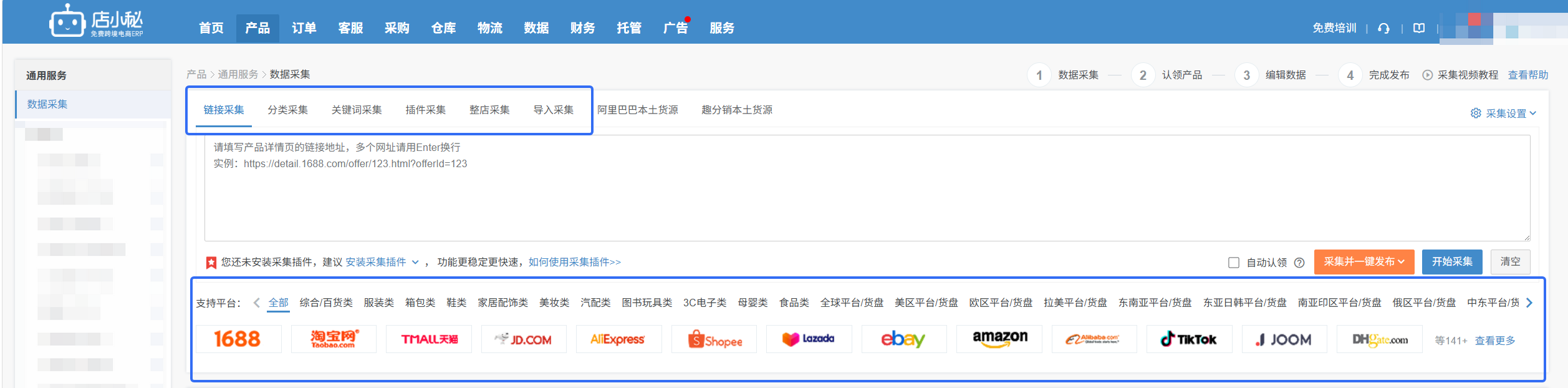The width and height of the screenshot is (1568, 388).
Task: Open the 如何使用采集插件 link
Action: pos(575,262)
